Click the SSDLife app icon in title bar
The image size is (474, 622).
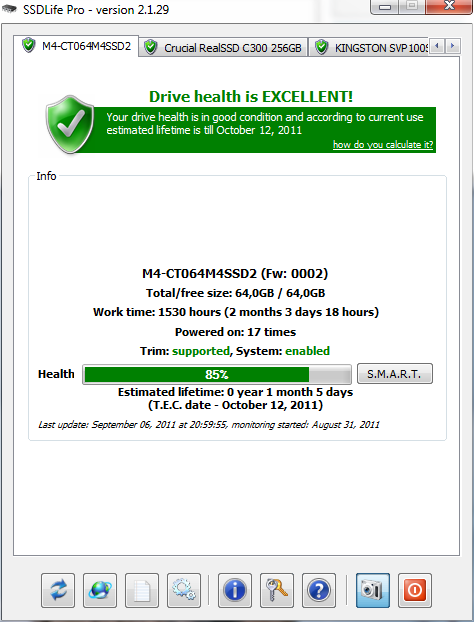pyautogui.click(x=10, y=9)
